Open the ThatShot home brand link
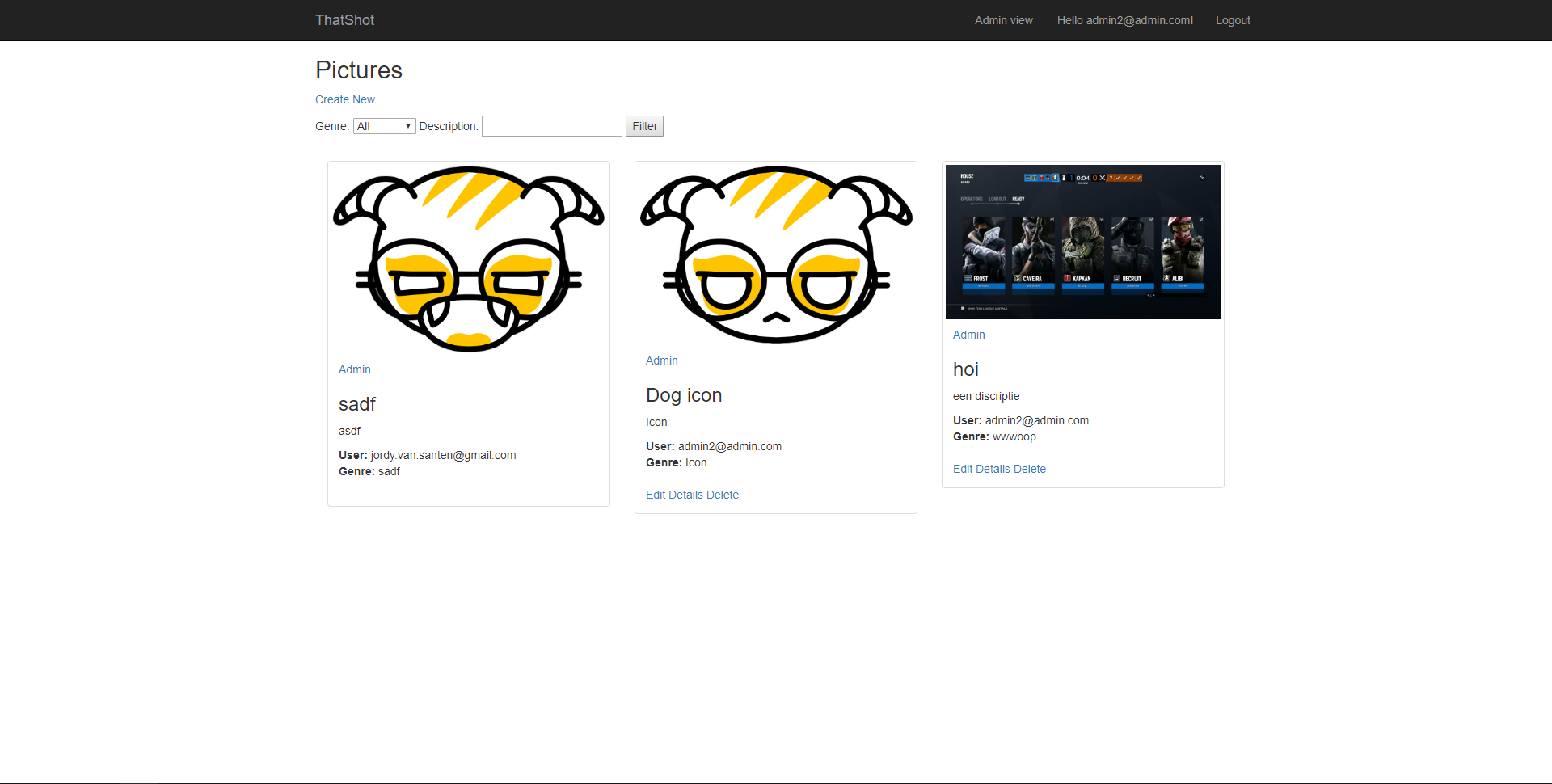This screenshot has height=784, width=1552. pyautogui.click(x=344, y=20)
